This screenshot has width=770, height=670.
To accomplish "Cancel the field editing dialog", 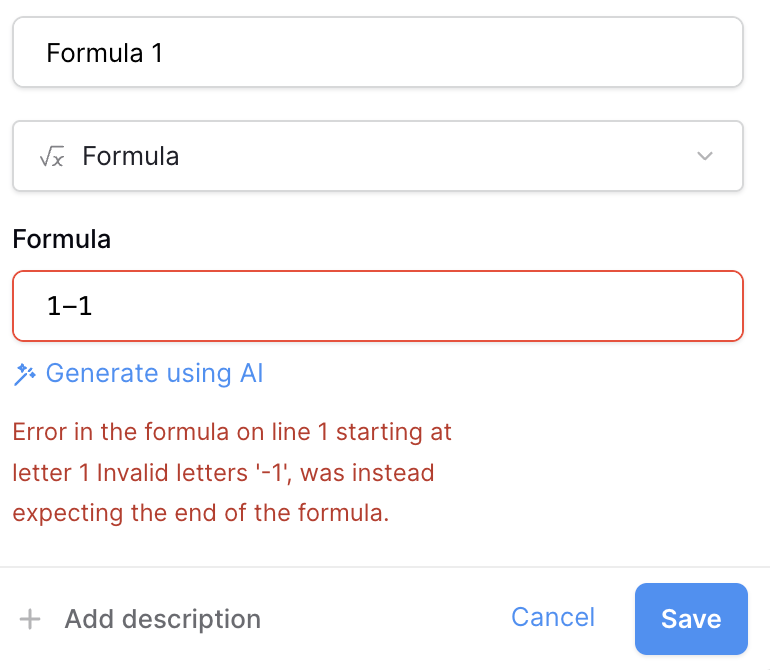I will pyautogui.click(x=553, y=617).
